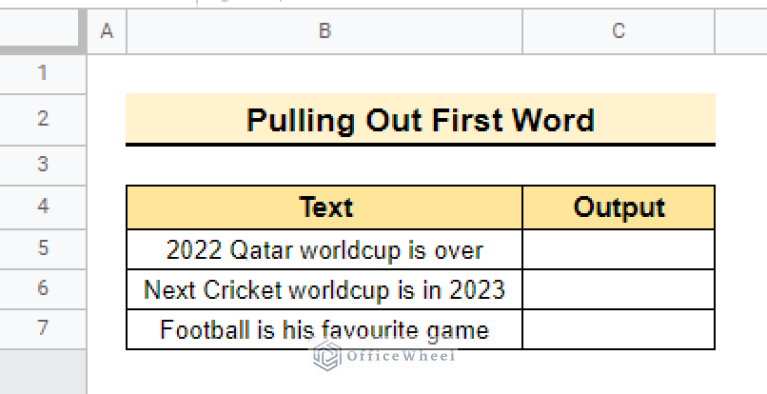
Task: Click empty Output cell in row 7
Action: tap(618, 329)
